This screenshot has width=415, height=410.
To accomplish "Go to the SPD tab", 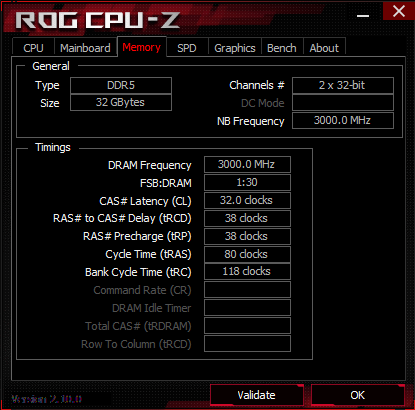I will point(187,48).
